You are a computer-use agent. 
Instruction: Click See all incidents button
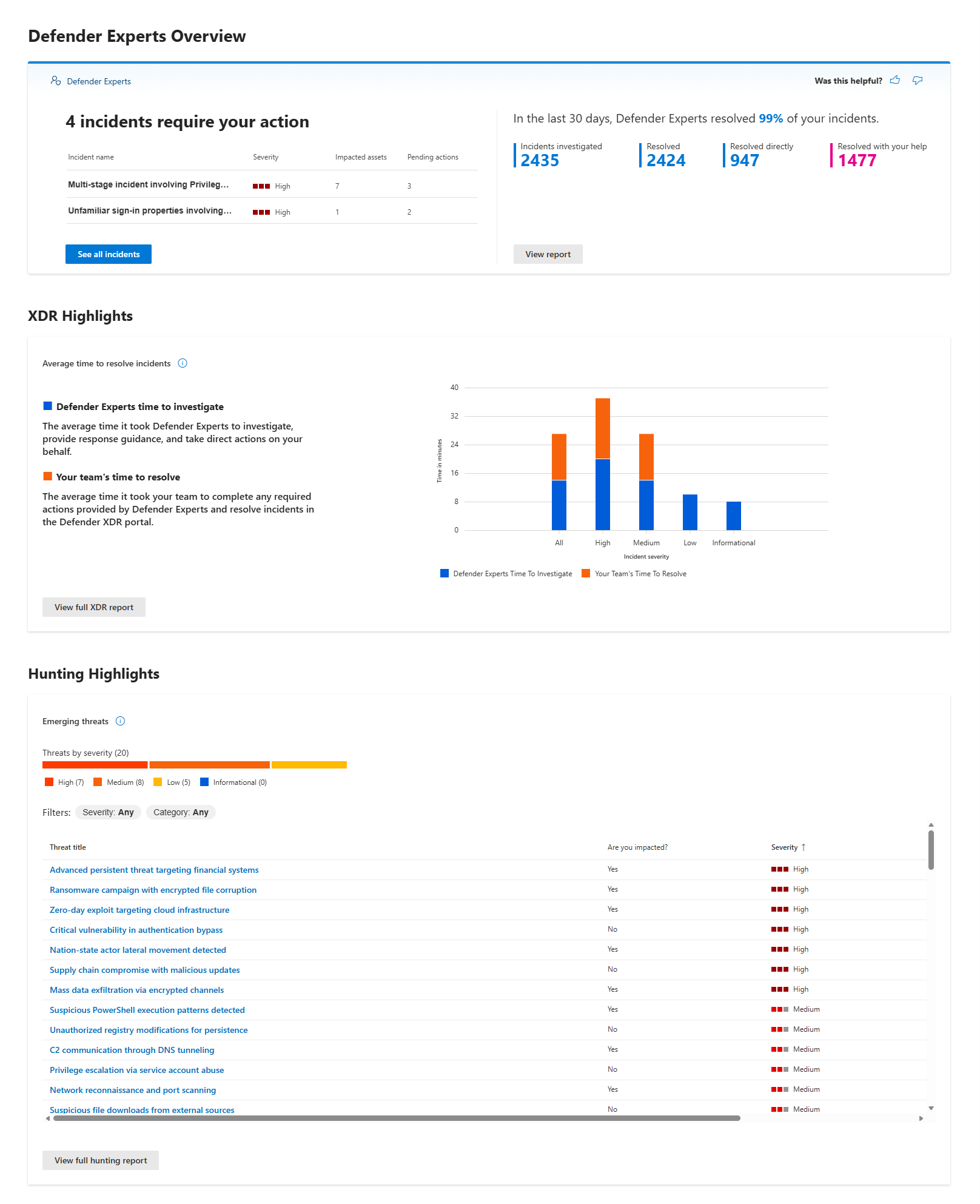[x=109, y=254]
